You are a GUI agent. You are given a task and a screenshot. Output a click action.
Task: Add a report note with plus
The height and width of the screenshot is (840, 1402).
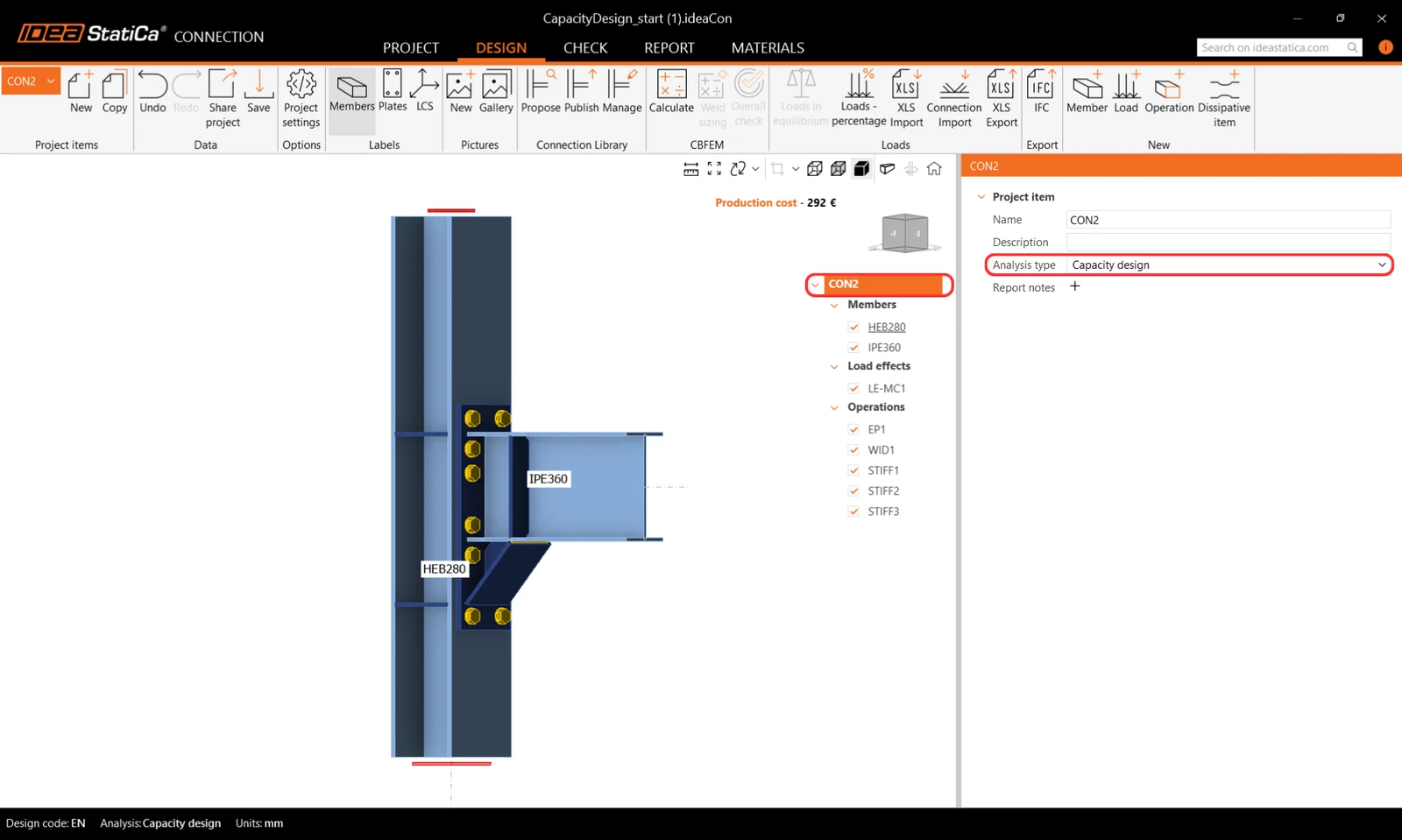coord(1075,286)
